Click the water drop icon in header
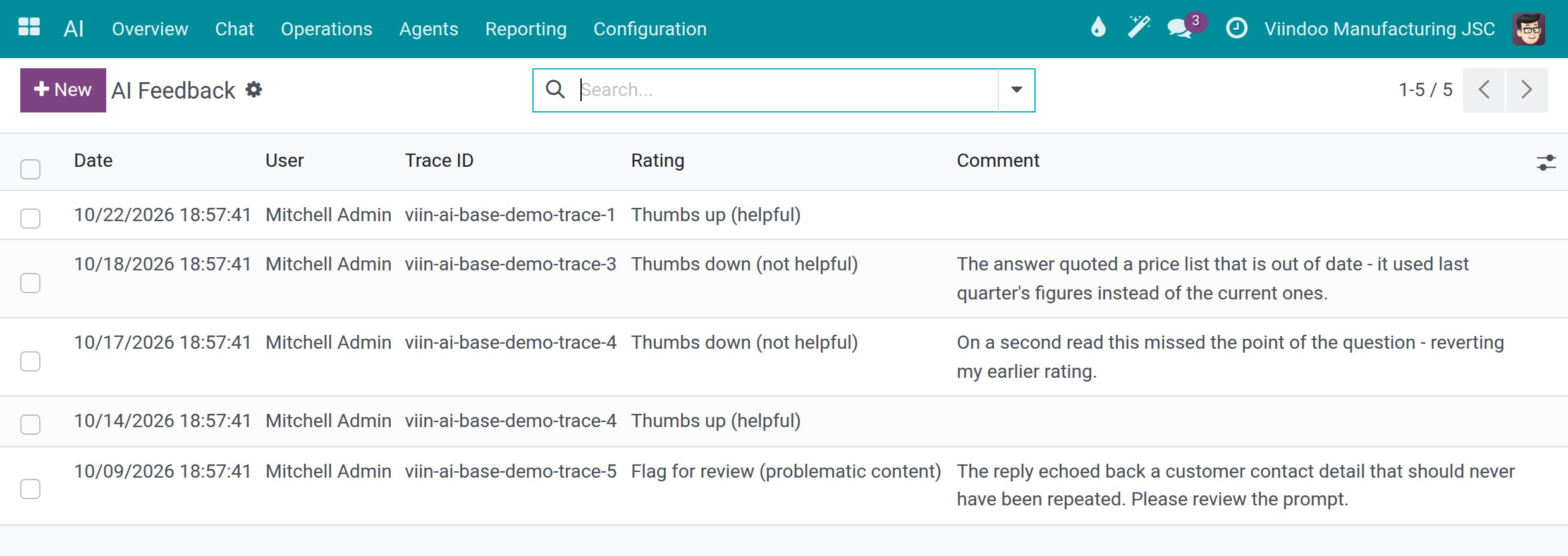1568x556 pixels. [x=1098, y=28]
